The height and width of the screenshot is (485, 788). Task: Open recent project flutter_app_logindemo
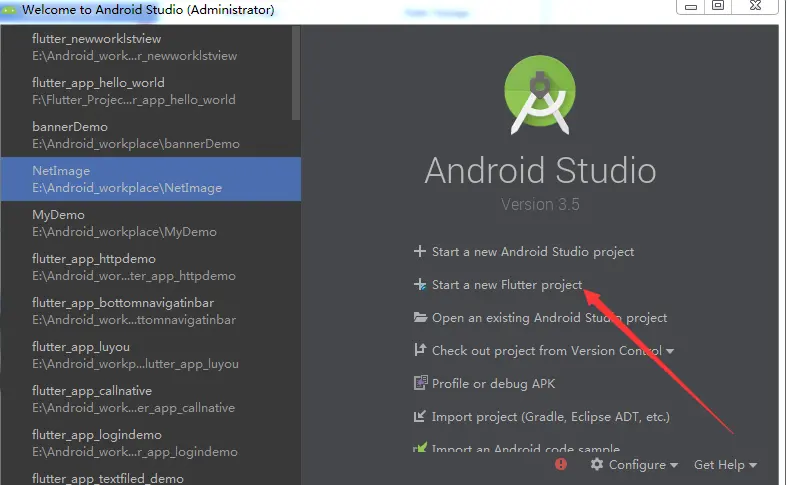point(151,443)
